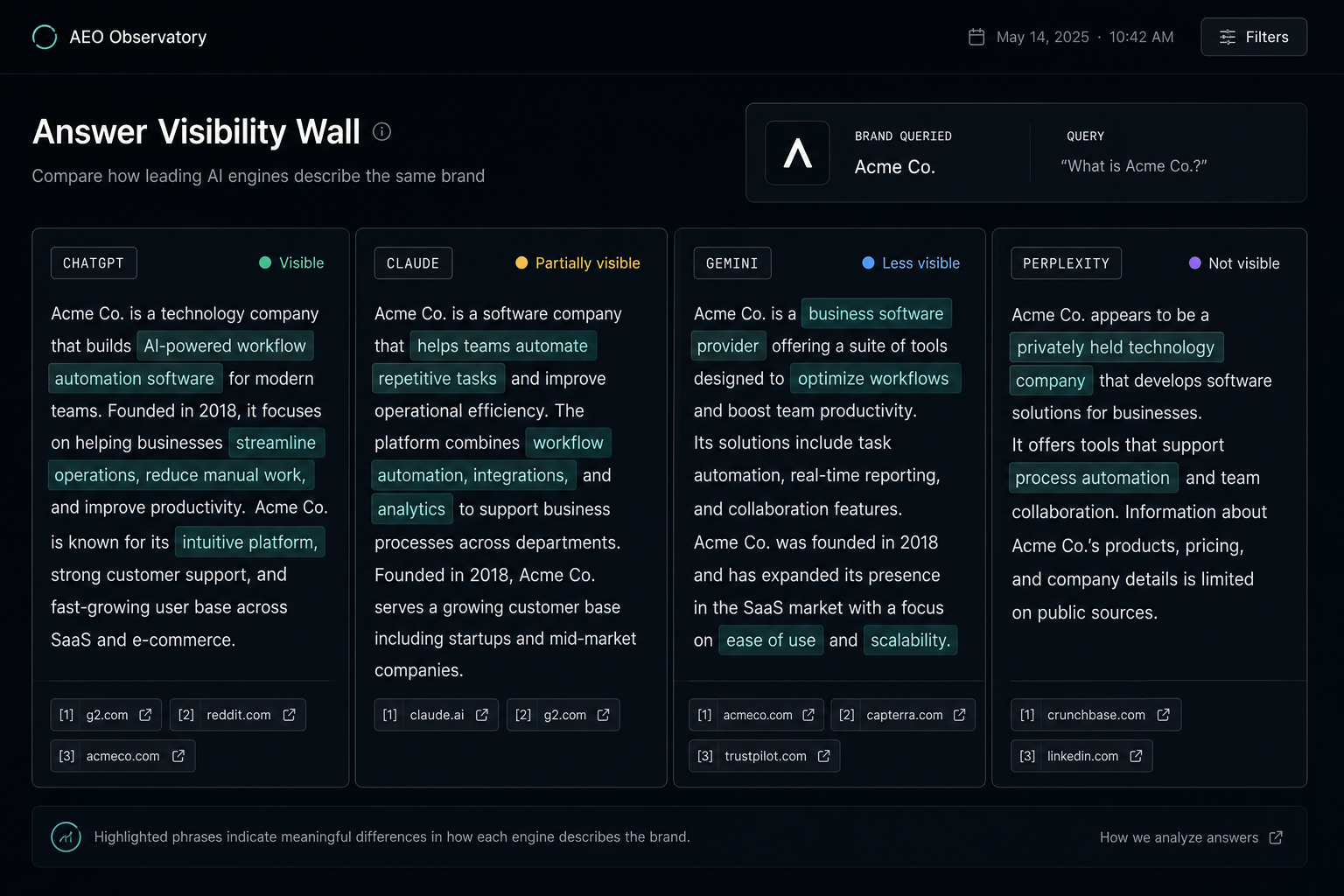Click the query text "What is Acme Co.?"
This screenshot has height=896, width=1344.
pyautogui.click(x=1134, y=166)
